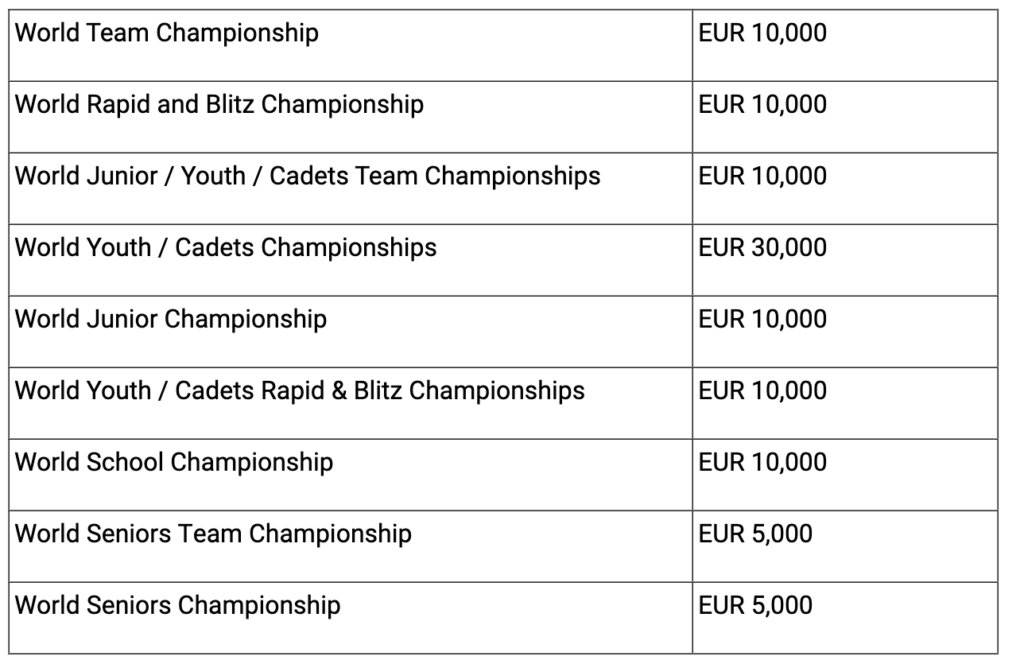
Task: Select World Junior / Youth / Cadets Team Championships
Action: point(350,189)
